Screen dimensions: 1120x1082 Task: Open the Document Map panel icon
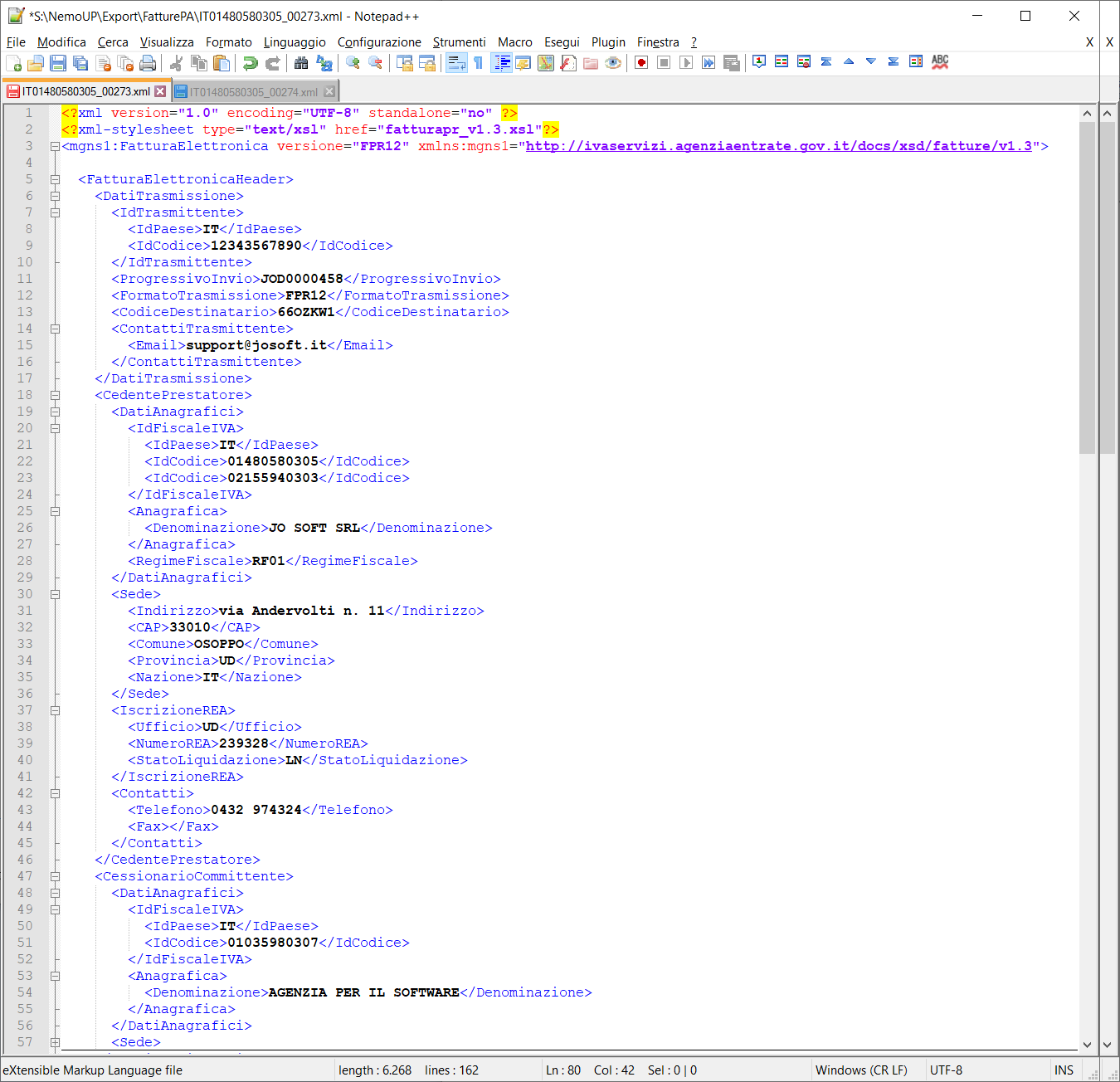(545, 63)
